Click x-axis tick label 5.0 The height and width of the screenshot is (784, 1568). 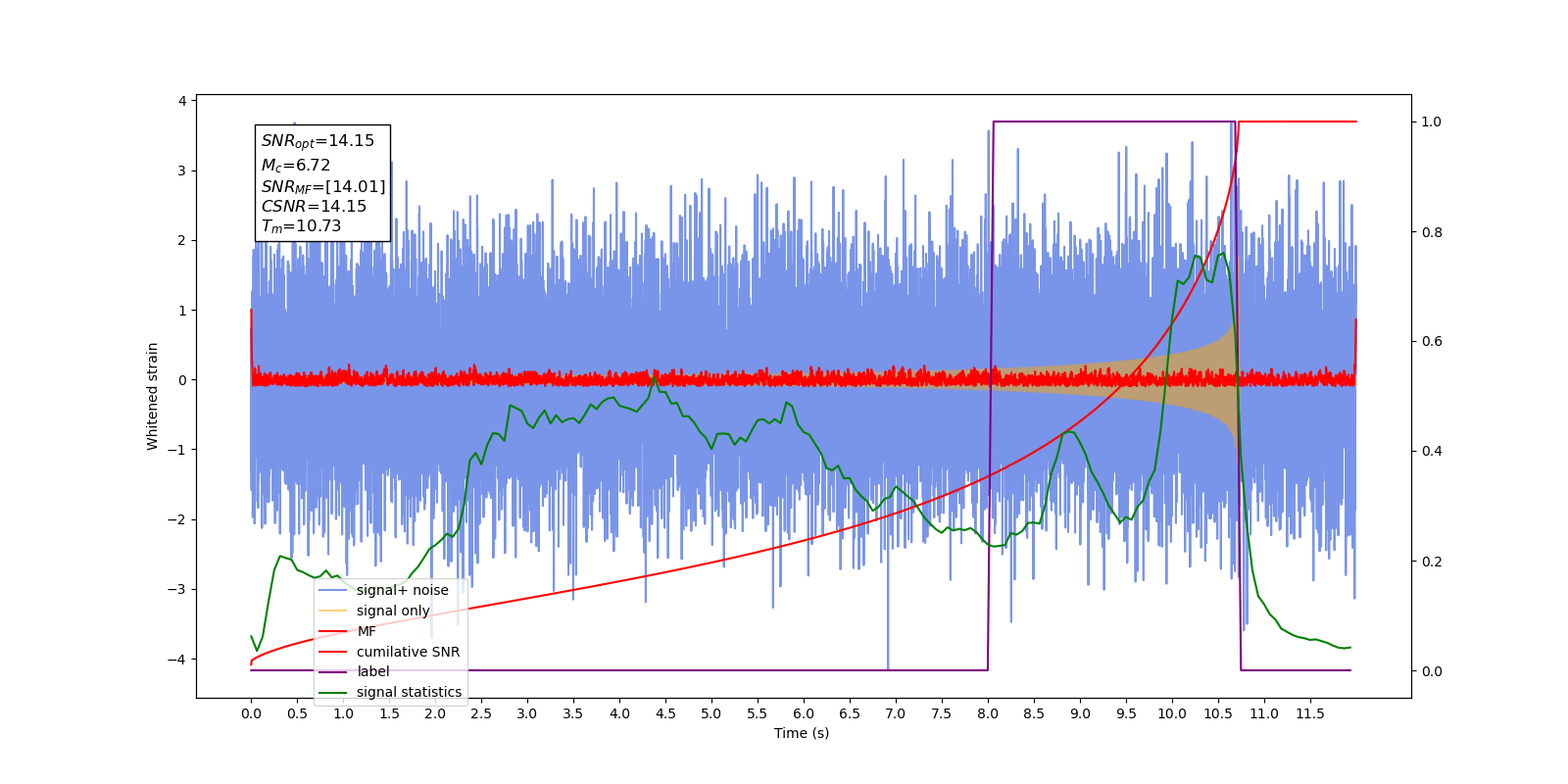tap(711, 713)
